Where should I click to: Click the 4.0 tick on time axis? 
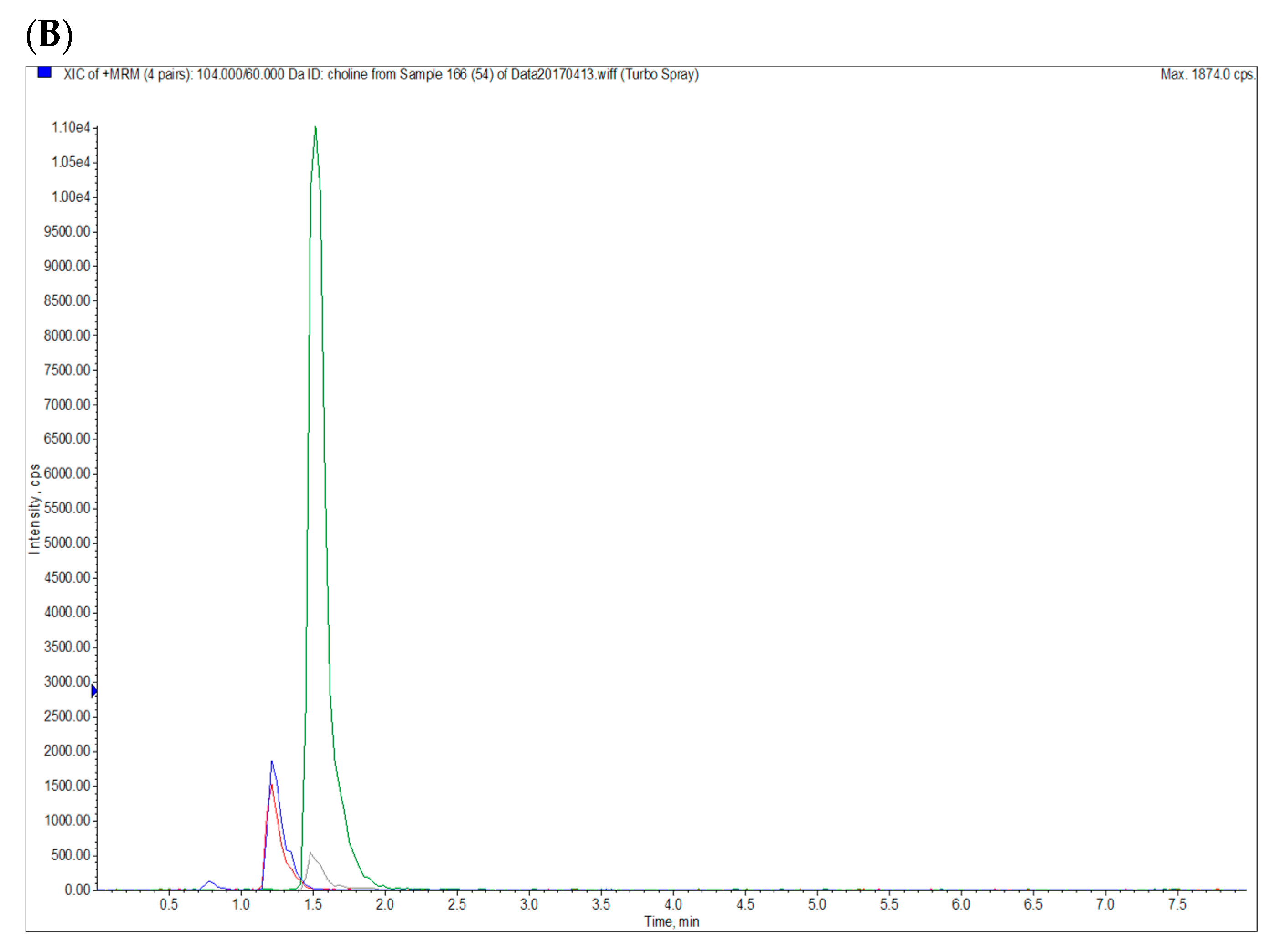click(673, 904)
